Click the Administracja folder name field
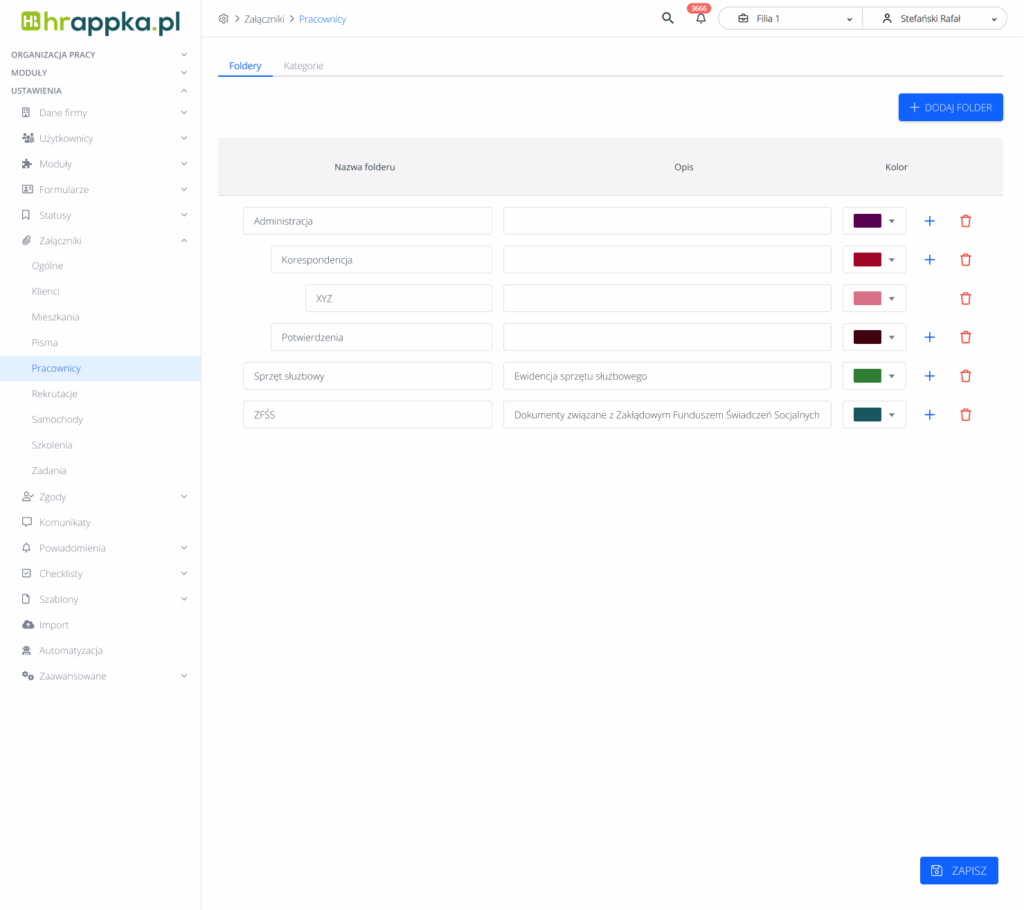The width and height of the screenshot is (1024, 910). click(x=367, y=221)
